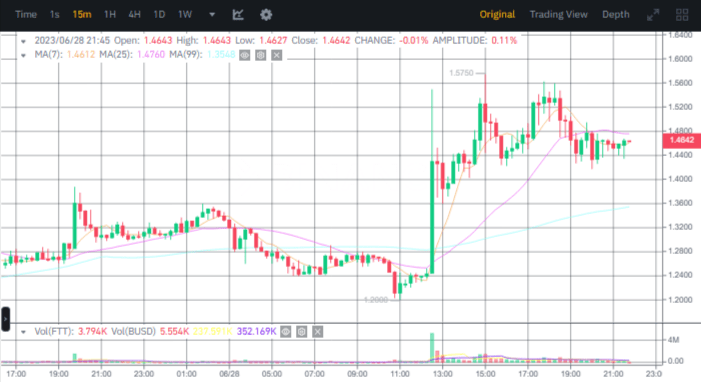Click the CHANGE value -0.01%
Viewport: 701px width, 382px height.
pos(413,40)
